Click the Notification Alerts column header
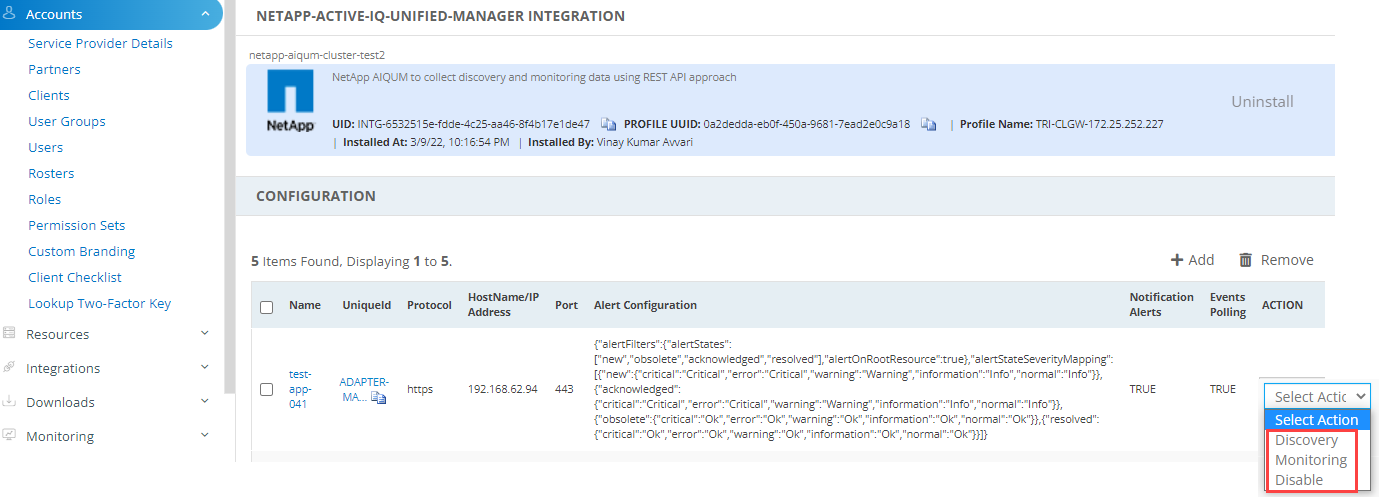Image resolution: width=1396 pixels, height=501 pixels. click(1161, 304)
